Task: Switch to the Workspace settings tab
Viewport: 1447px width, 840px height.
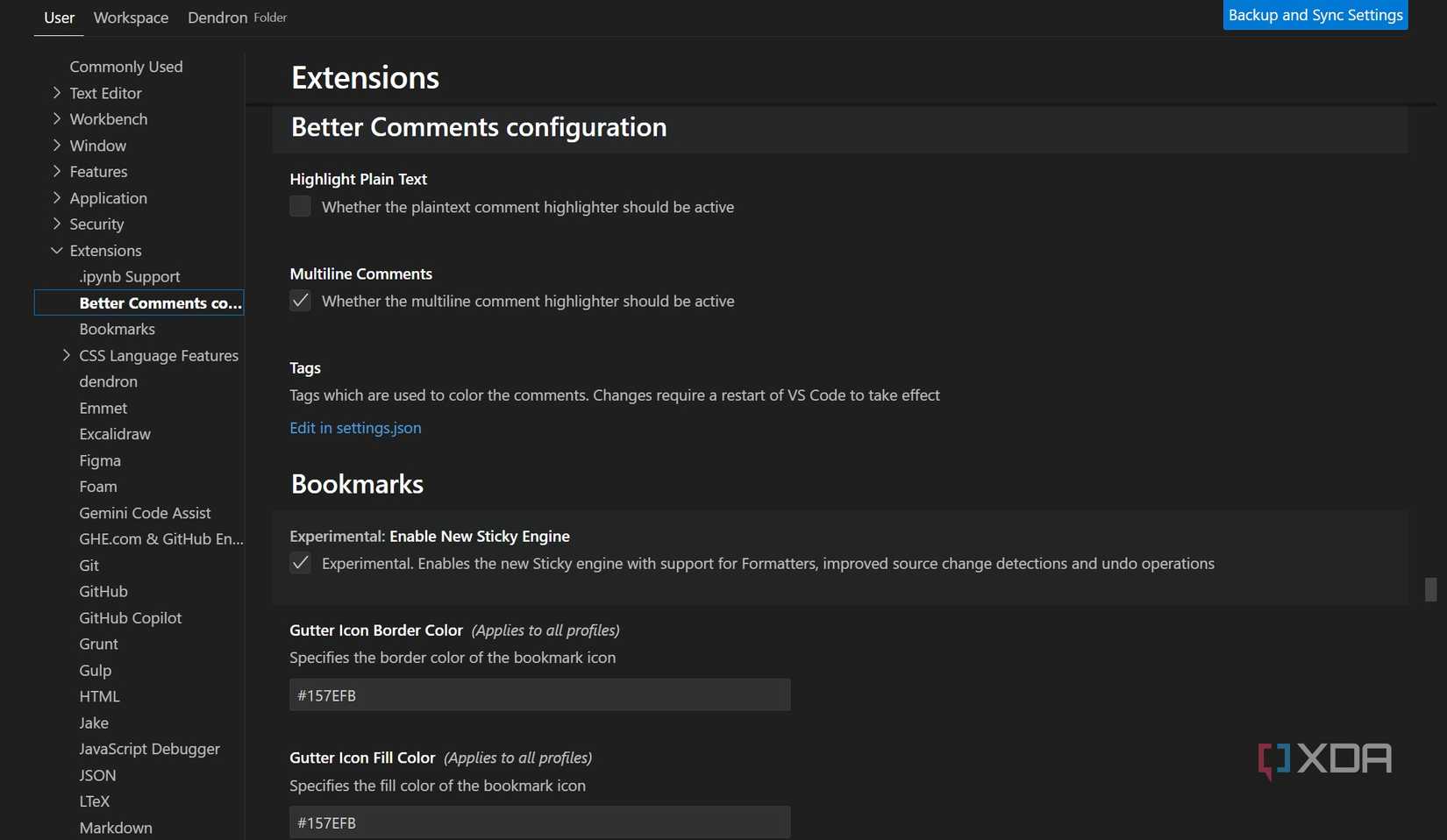Action: click(x=131, y=18)
